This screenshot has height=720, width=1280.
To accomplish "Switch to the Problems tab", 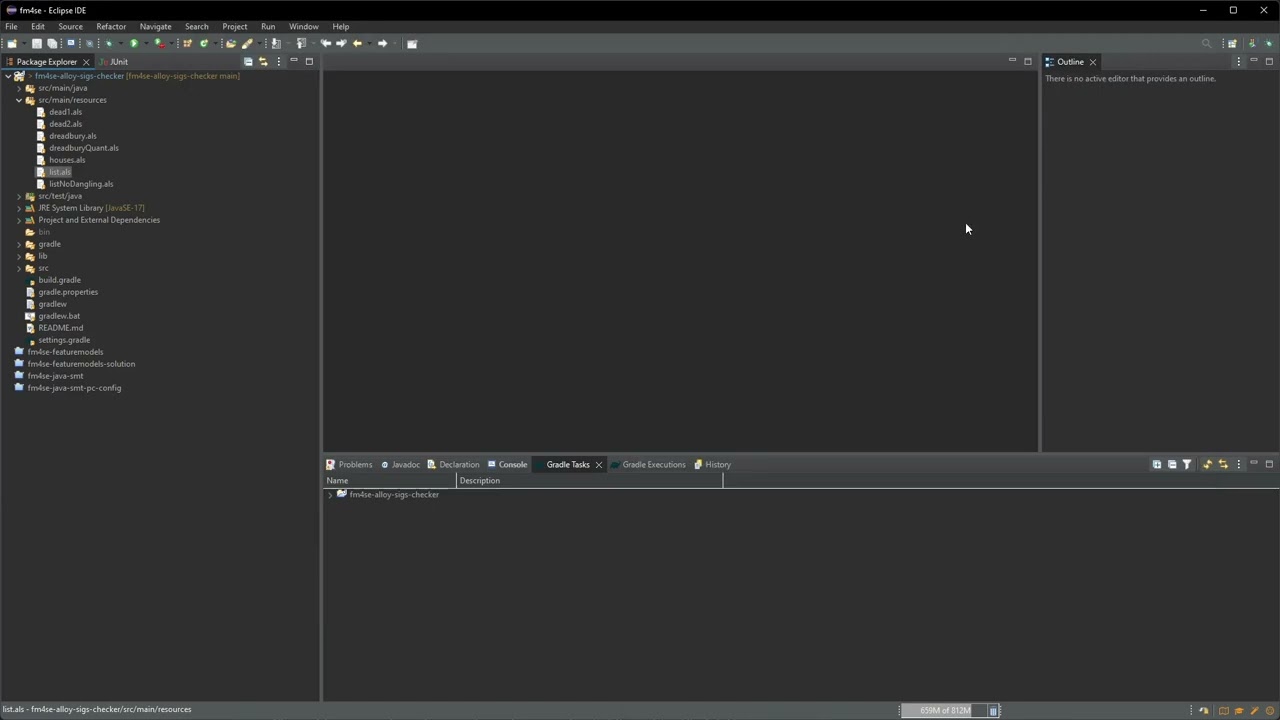I will (x=349, y=464).
